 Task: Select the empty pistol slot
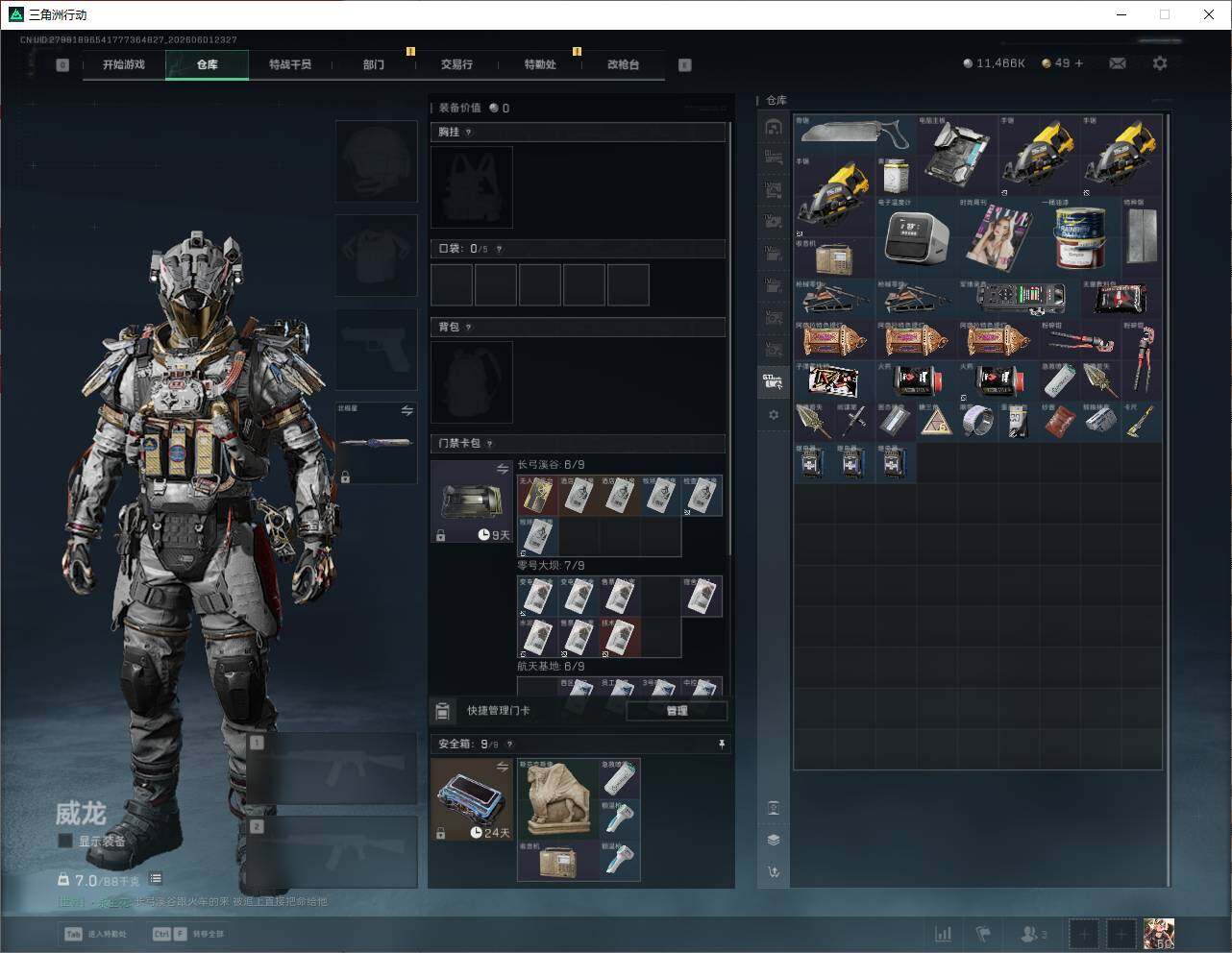tap(376, 349)
